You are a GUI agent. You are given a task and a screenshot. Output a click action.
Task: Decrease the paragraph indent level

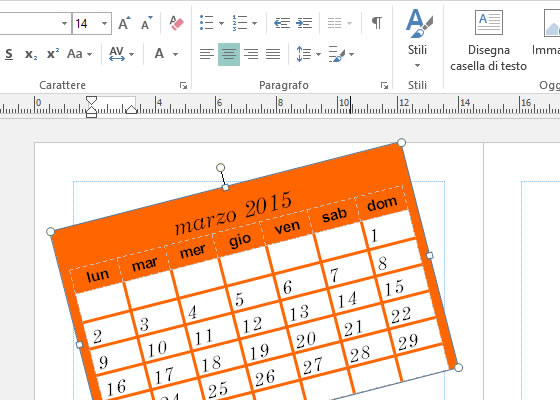(282, 23)
